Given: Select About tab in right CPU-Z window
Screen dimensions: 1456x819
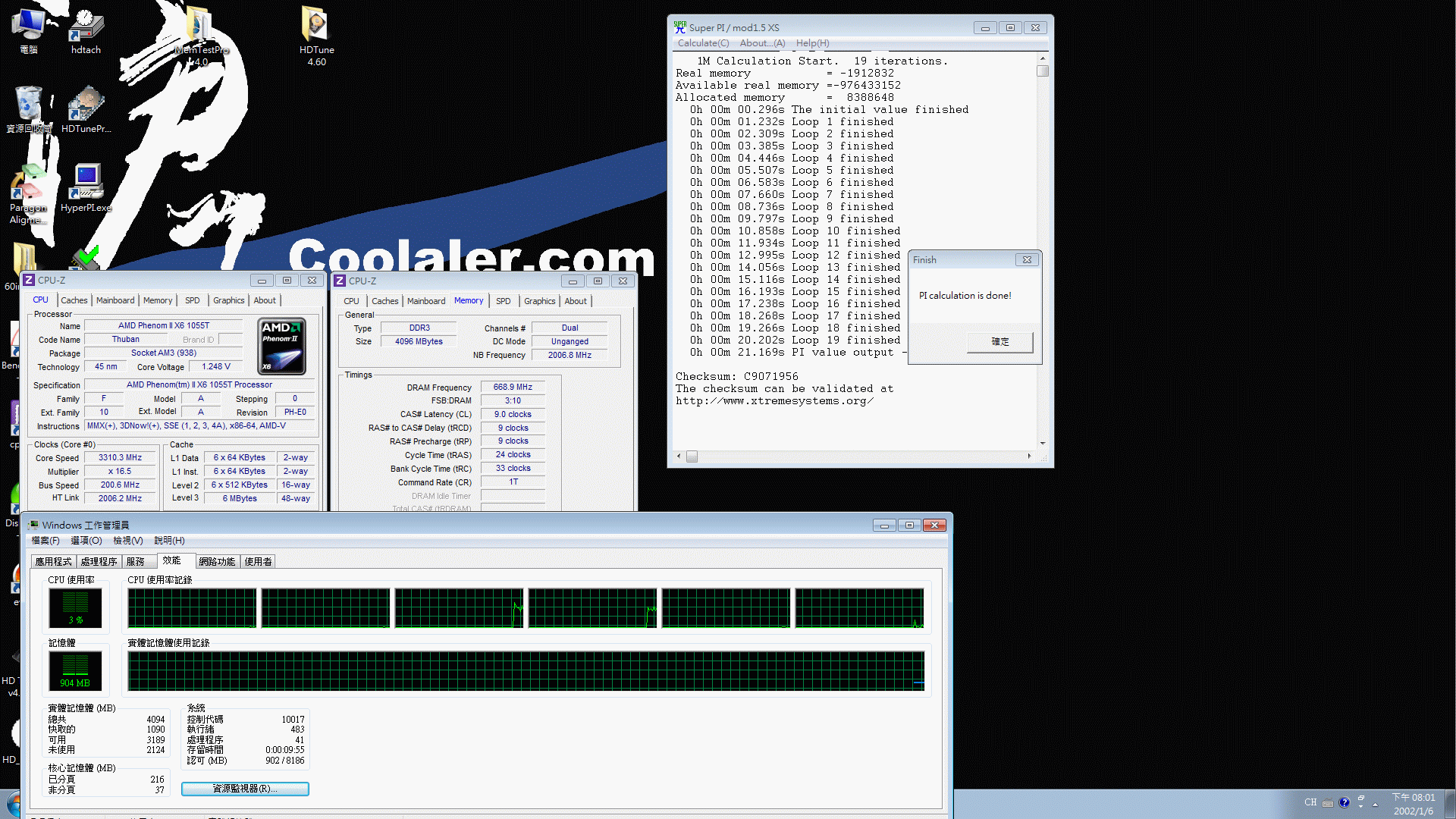Looking at the screenshot, I should [x=576, y=301].
